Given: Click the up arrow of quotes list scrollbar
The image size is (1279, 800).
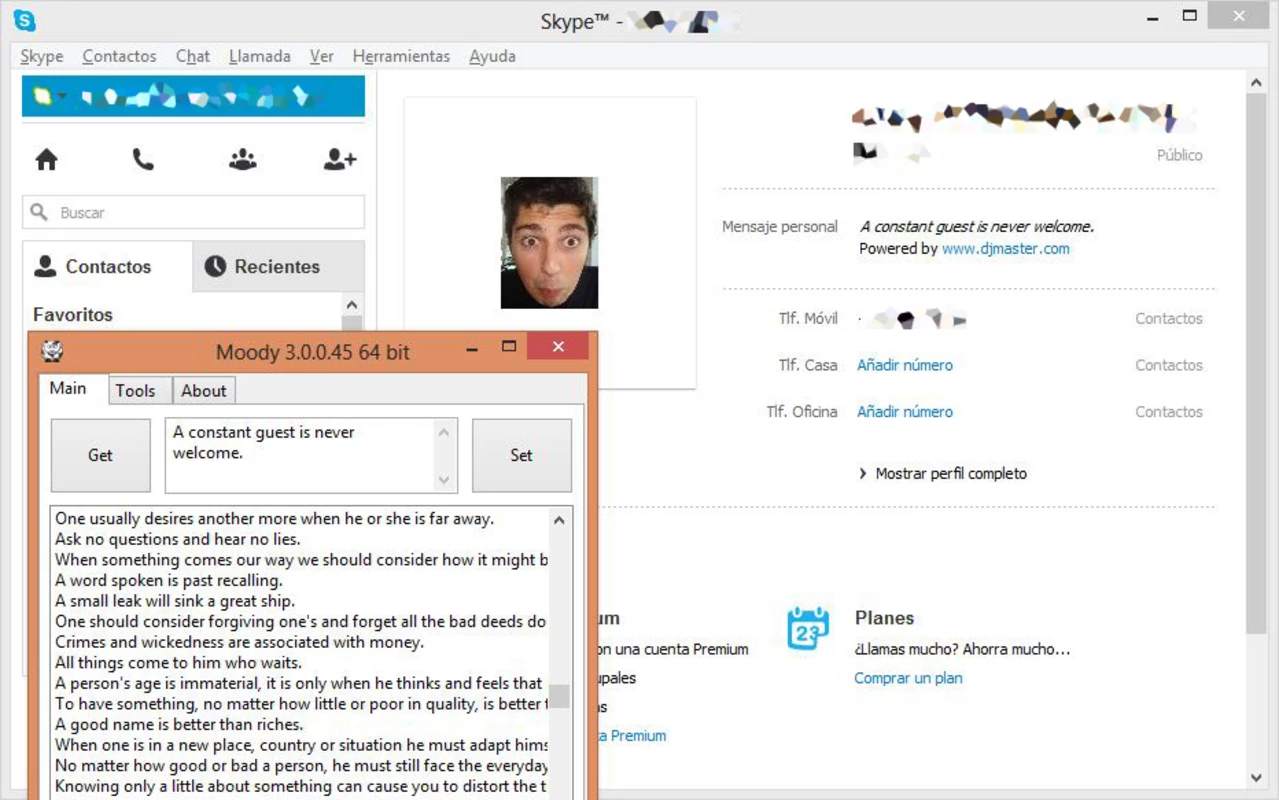Looking at the screenshot, I should [x=560, y=520].
